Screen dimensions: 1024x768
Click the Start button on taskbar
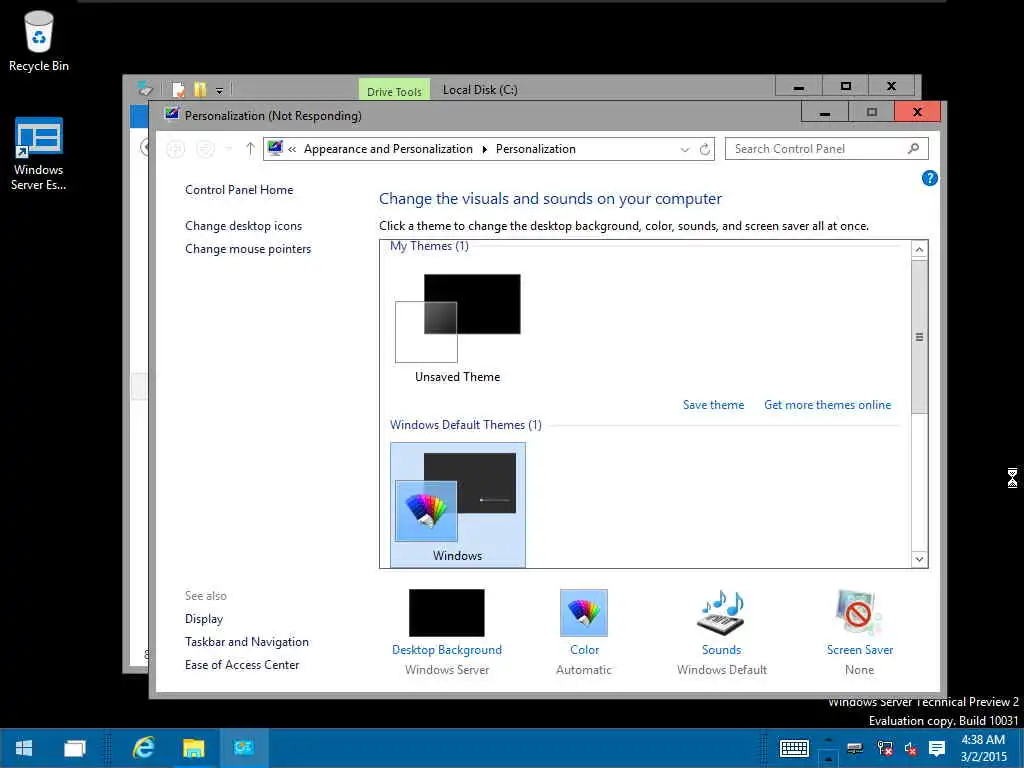pos(24,748)
